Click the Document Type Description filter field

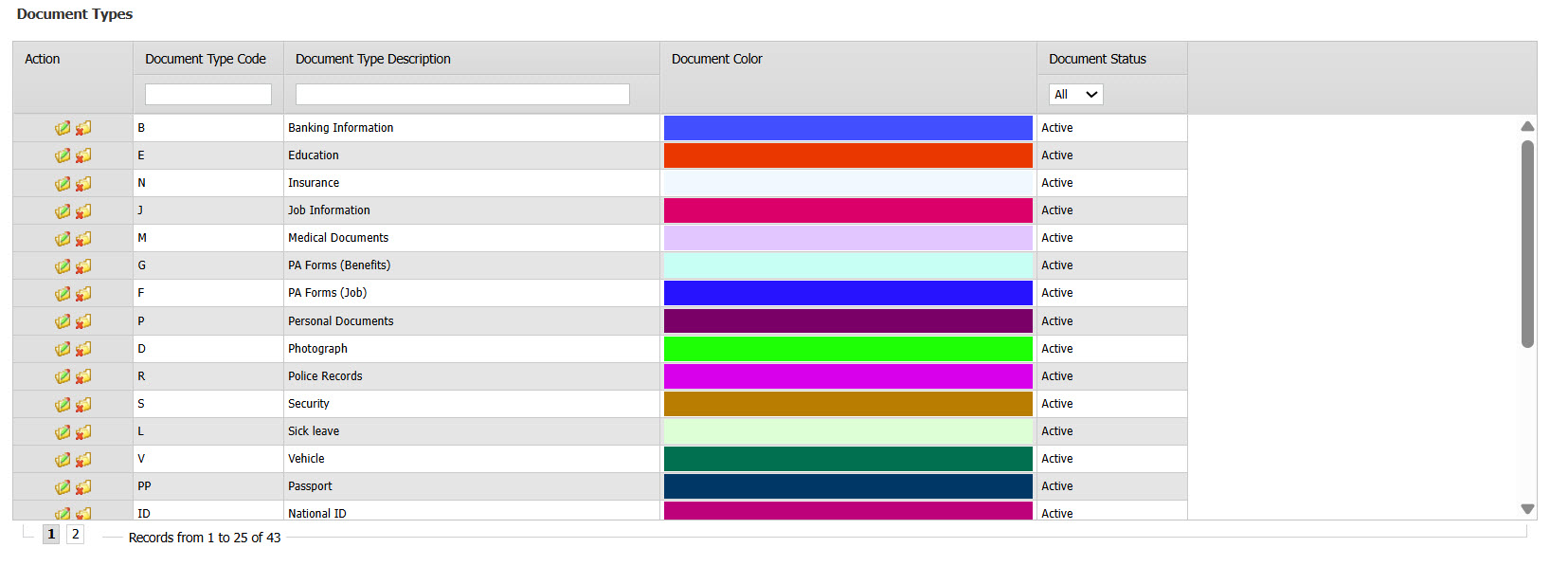[462, 94]
